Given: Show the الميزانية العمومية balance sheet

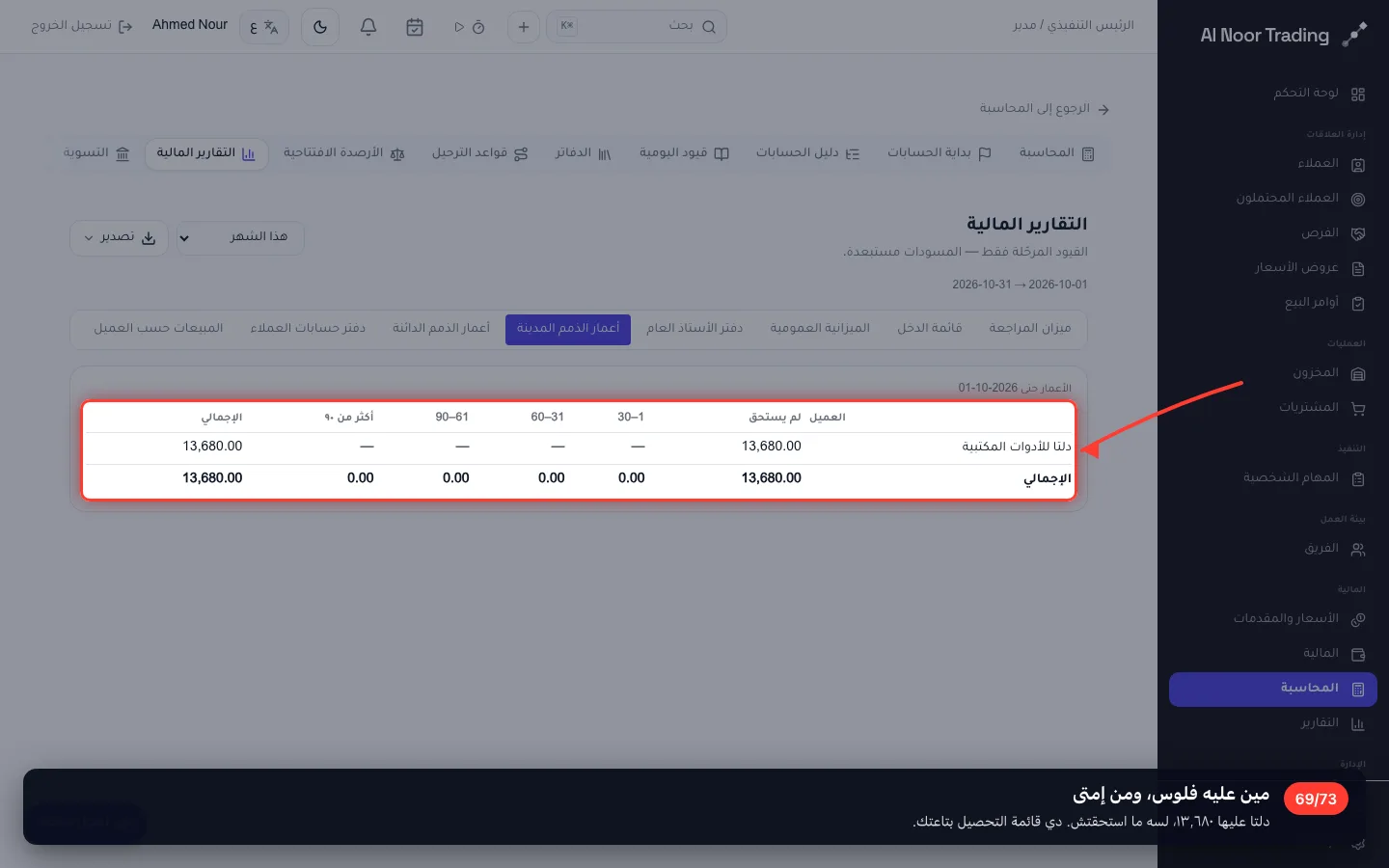Looking at the screenshot, I should (820, 329).
